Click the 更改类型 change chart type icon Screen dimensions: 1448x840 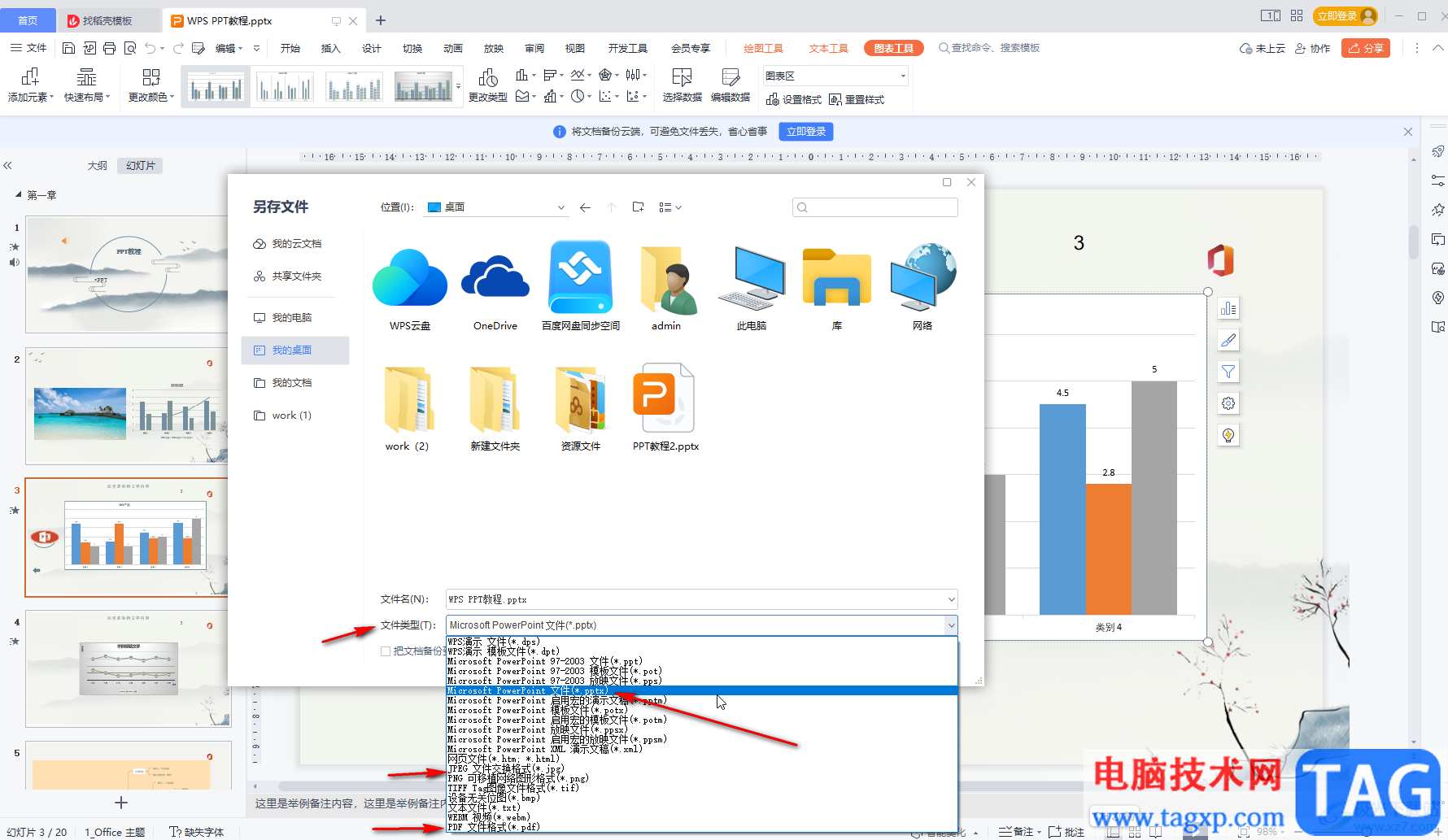point(488,77)
